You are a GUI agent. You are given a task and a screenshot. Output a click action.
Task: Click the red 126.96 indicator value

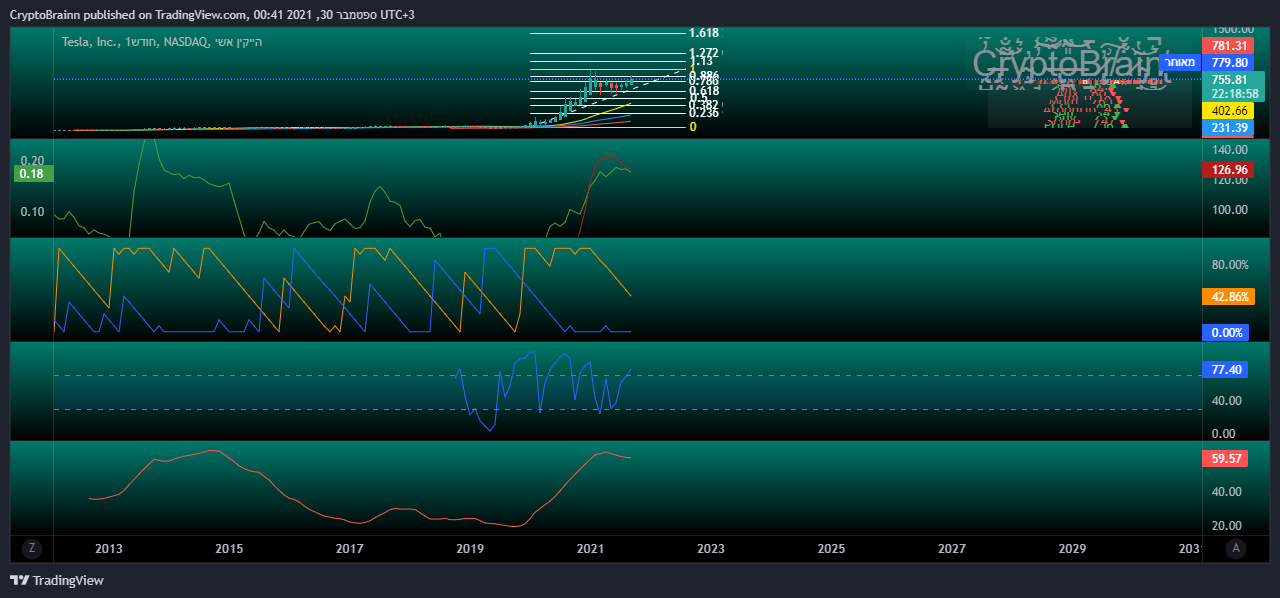(x=1228, y=170)
